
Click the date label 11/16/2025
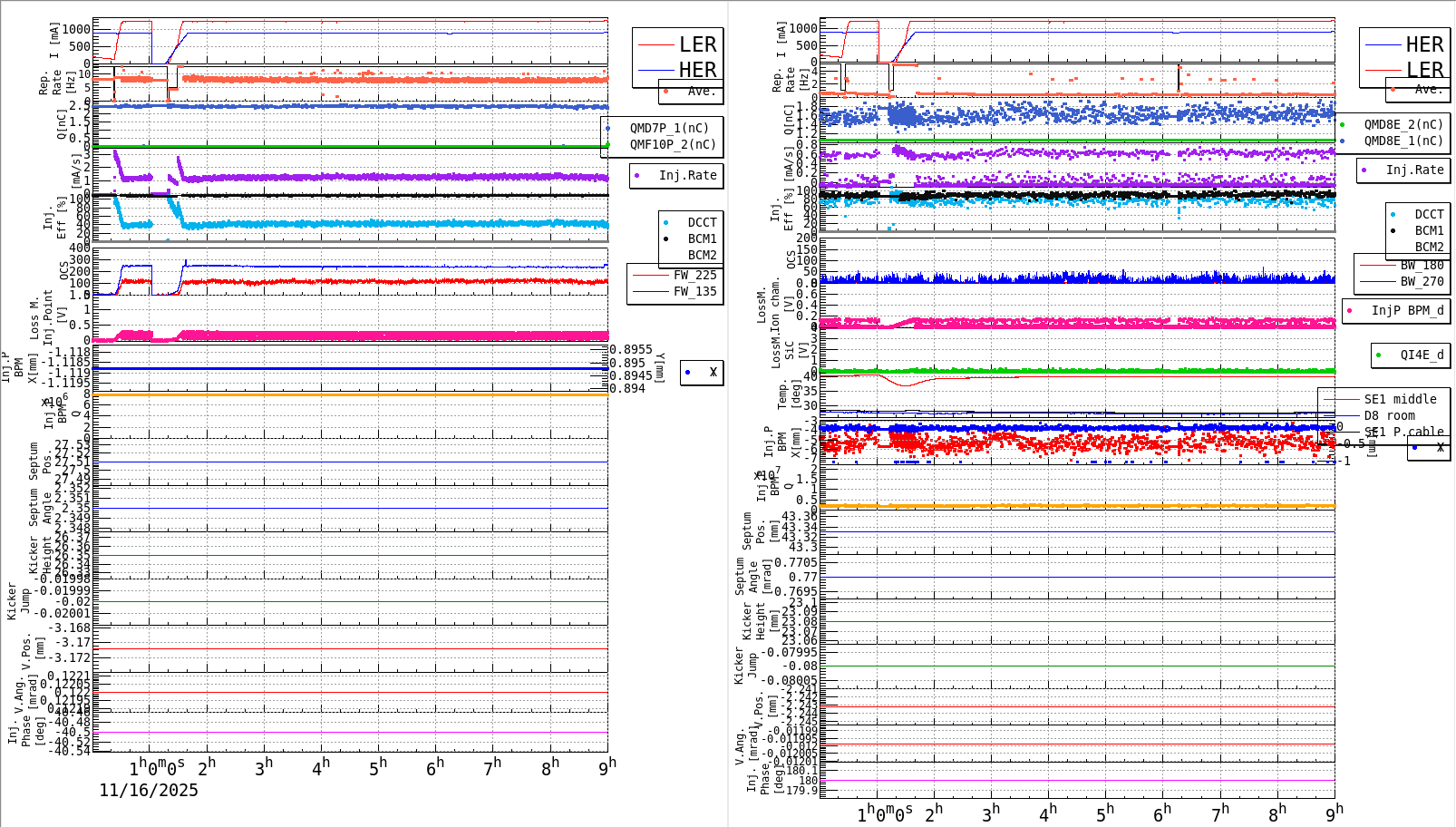click(x=148, y=791)
